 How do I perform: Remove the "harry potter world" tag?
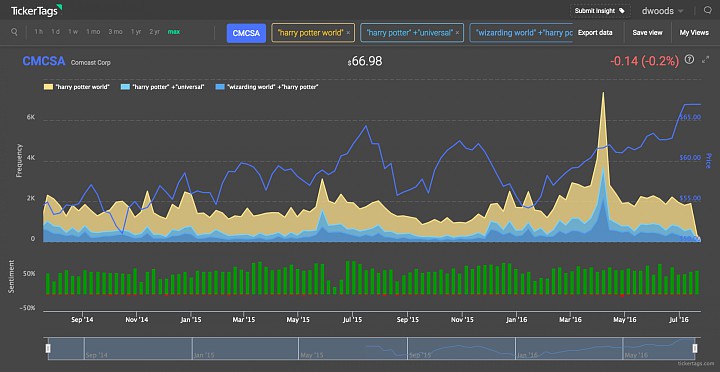348,33
